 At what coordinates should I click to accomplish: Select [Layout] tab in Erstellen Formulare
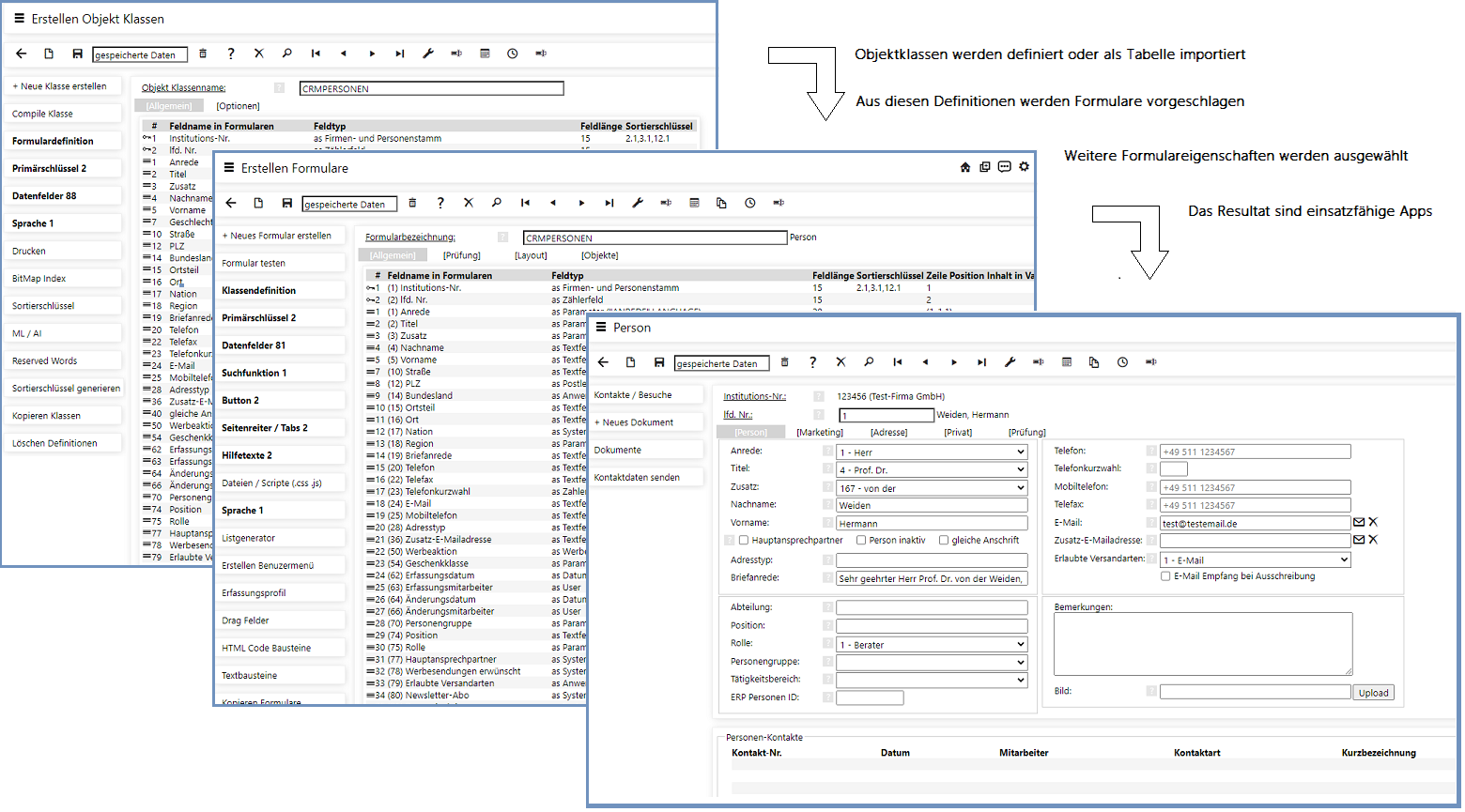(x=531, y=255)
